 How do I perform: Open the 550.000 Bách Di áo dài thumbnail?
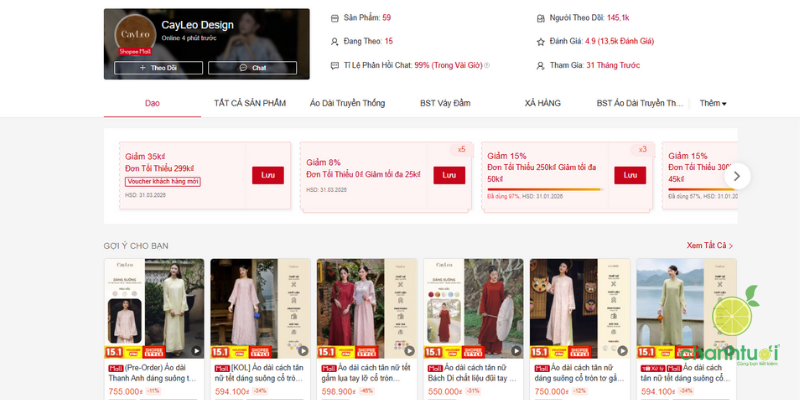[473, 308]
